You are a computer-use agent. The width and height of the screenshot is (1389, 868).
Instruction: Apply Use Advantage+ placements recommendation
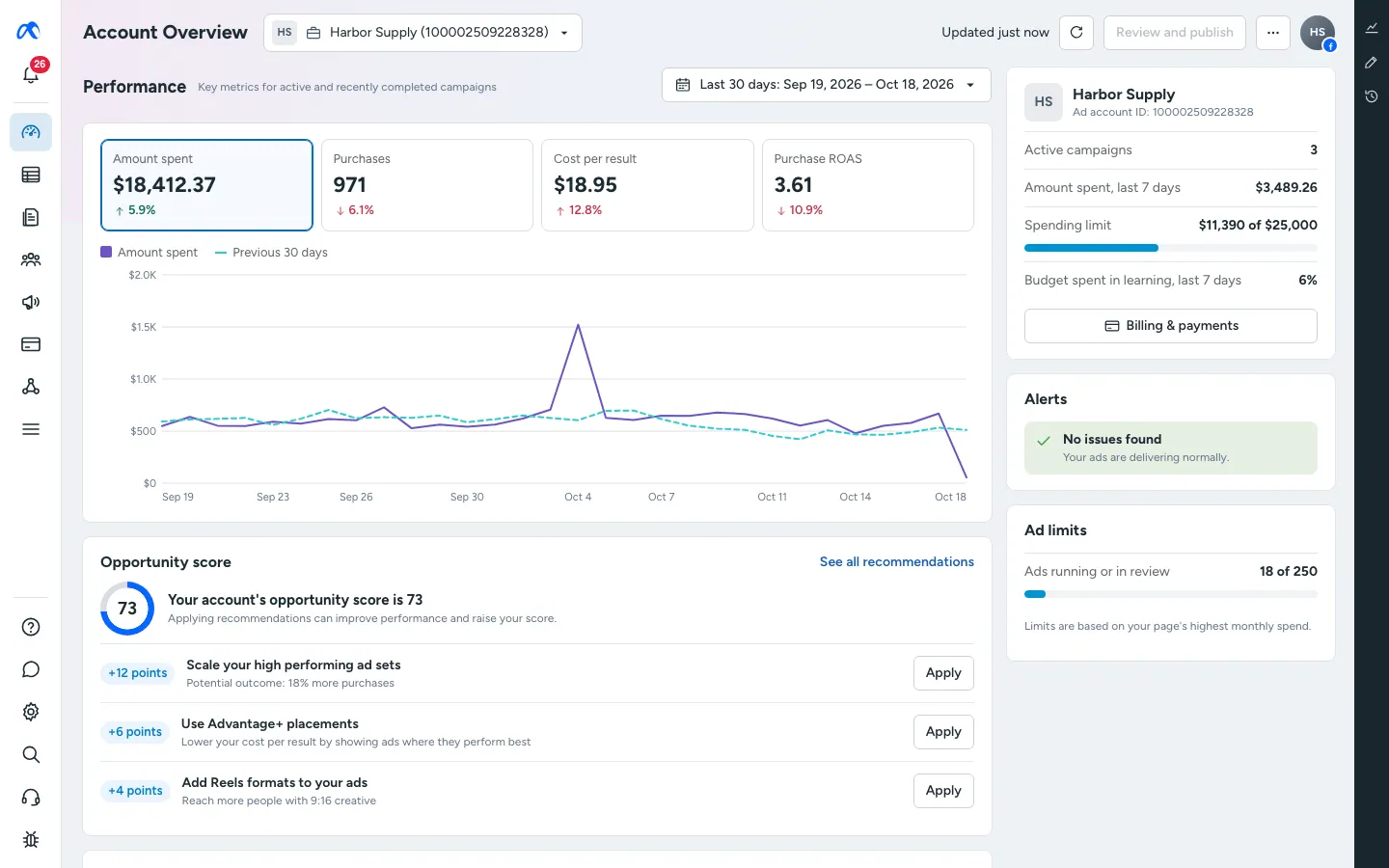coord(943,732)
